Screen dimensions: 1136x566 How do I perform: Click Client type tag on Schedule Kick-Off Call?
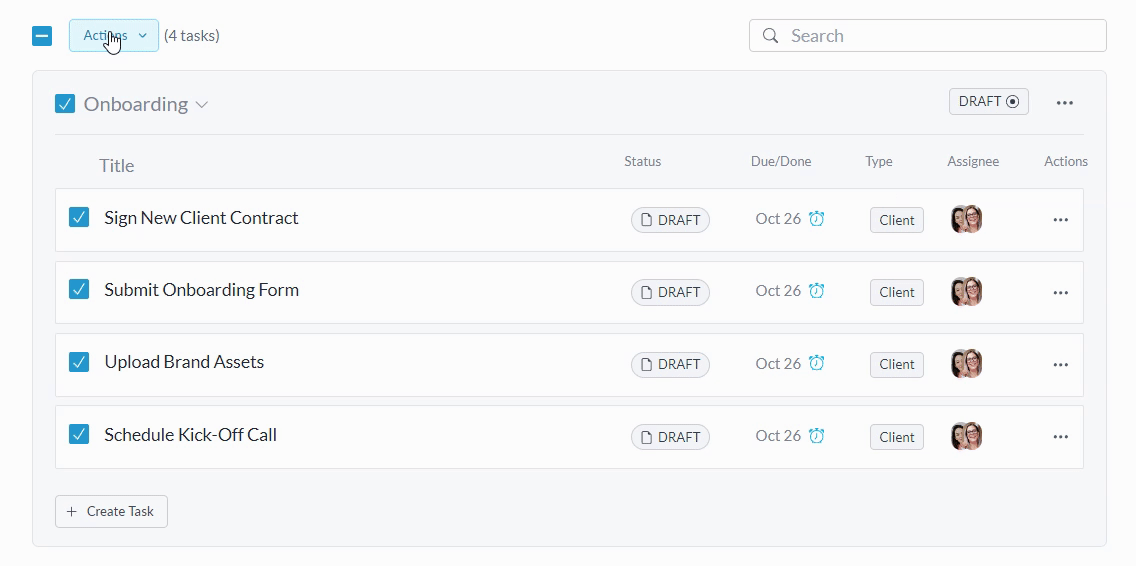click(896, 437)
